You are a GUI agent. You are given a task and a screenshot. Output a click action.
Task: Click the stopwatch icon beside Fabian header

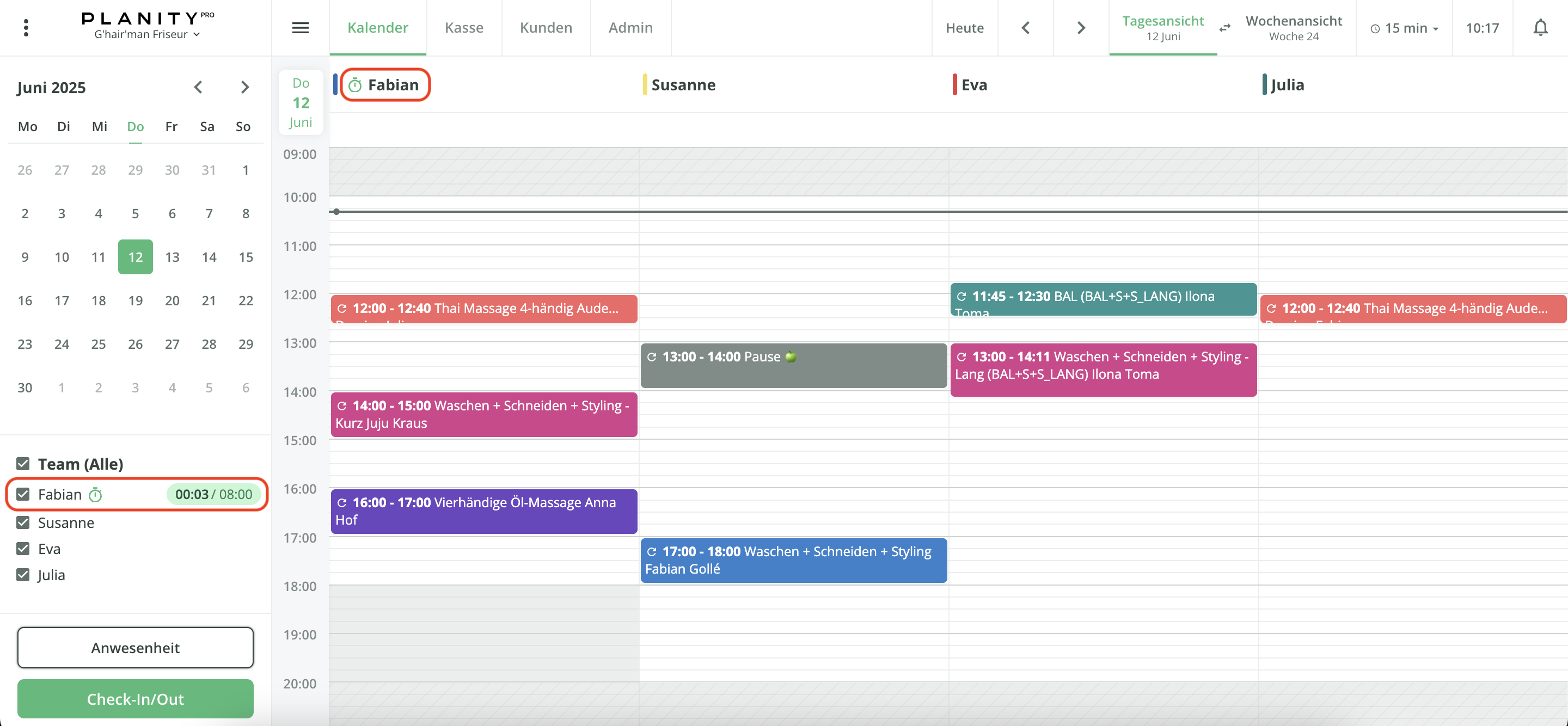coord(355,85)
